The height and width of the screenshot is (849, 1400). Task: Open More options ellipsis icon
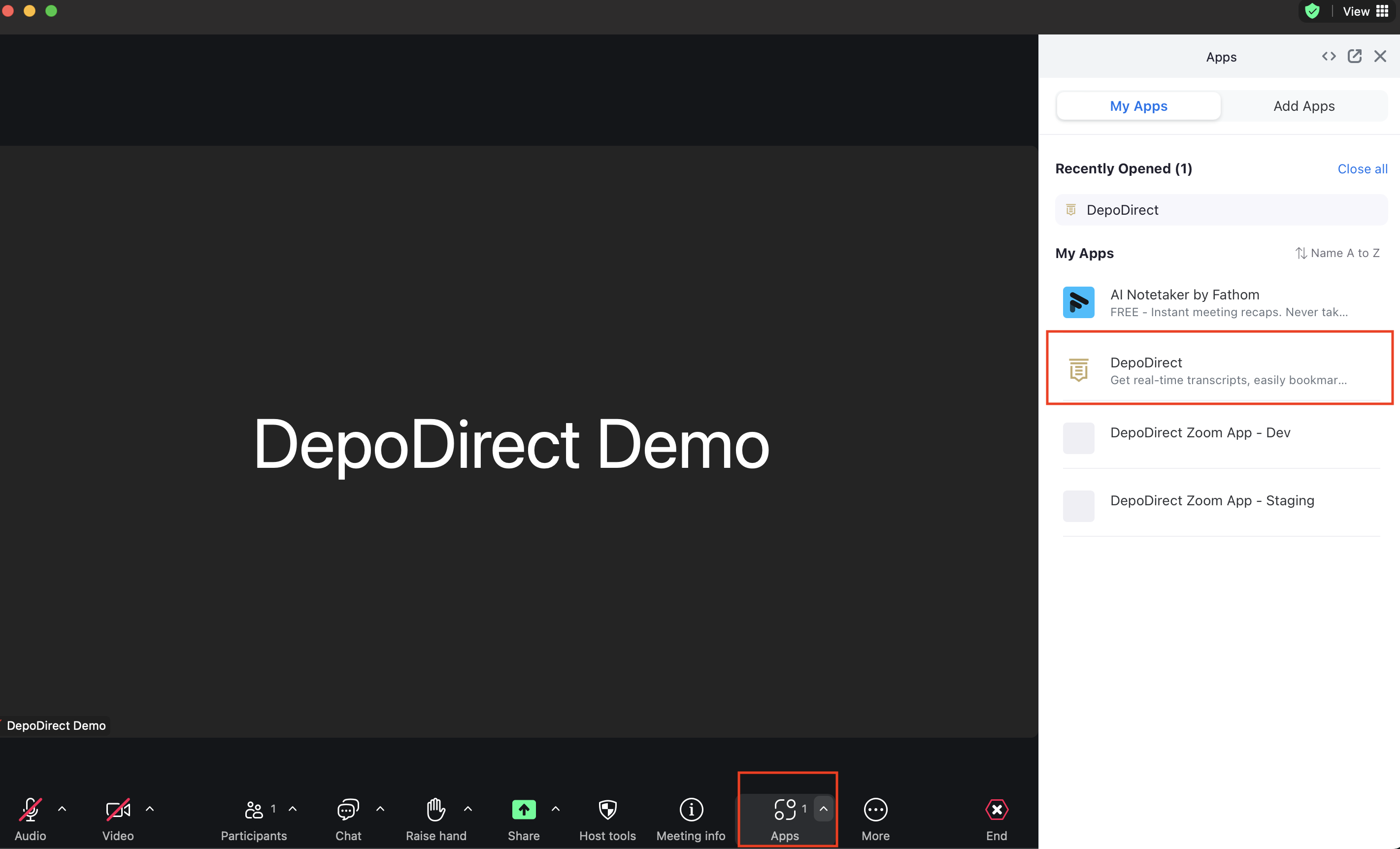875,809
